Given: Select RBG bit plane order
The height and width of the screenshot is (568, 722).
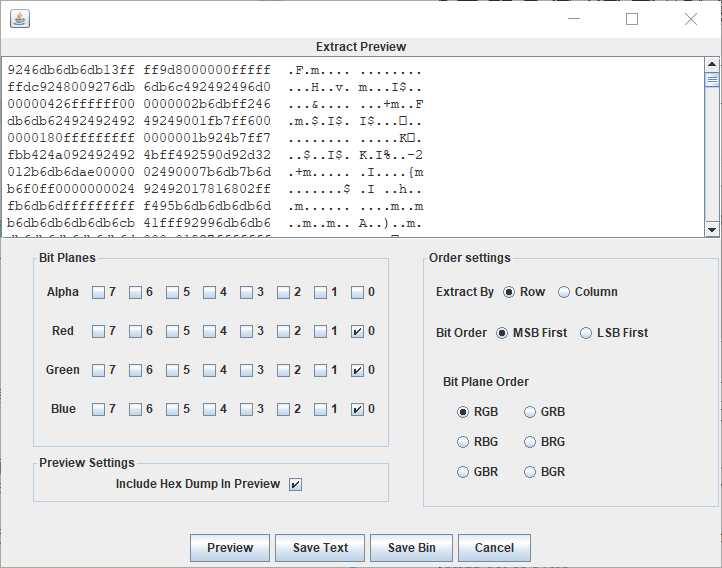Looking at the screenshot, I should (x=463, y=442).
